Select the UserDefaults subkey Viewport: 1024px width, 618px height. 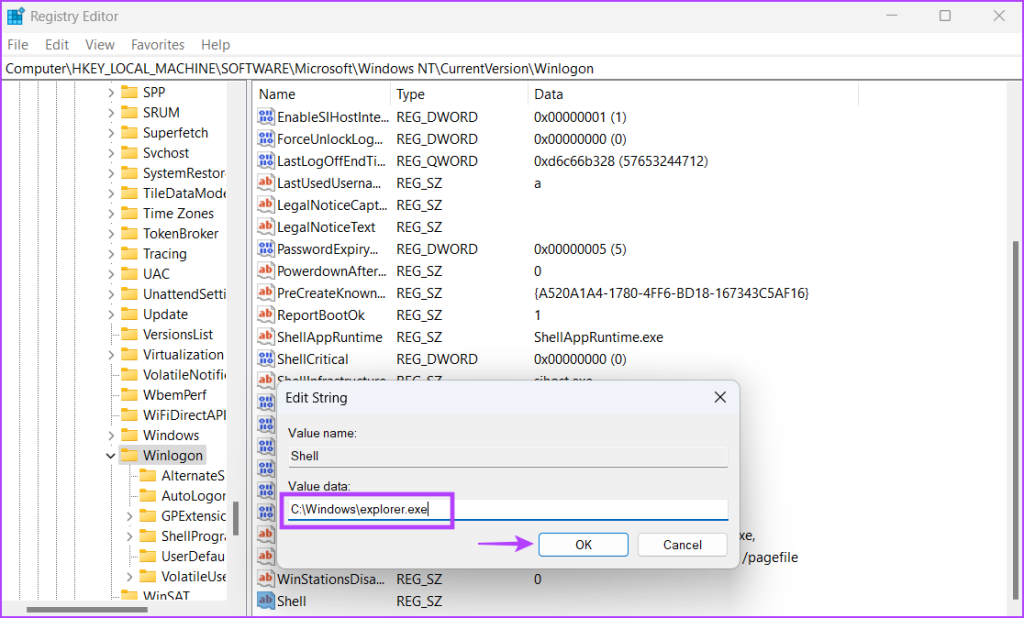pos(193,557)
